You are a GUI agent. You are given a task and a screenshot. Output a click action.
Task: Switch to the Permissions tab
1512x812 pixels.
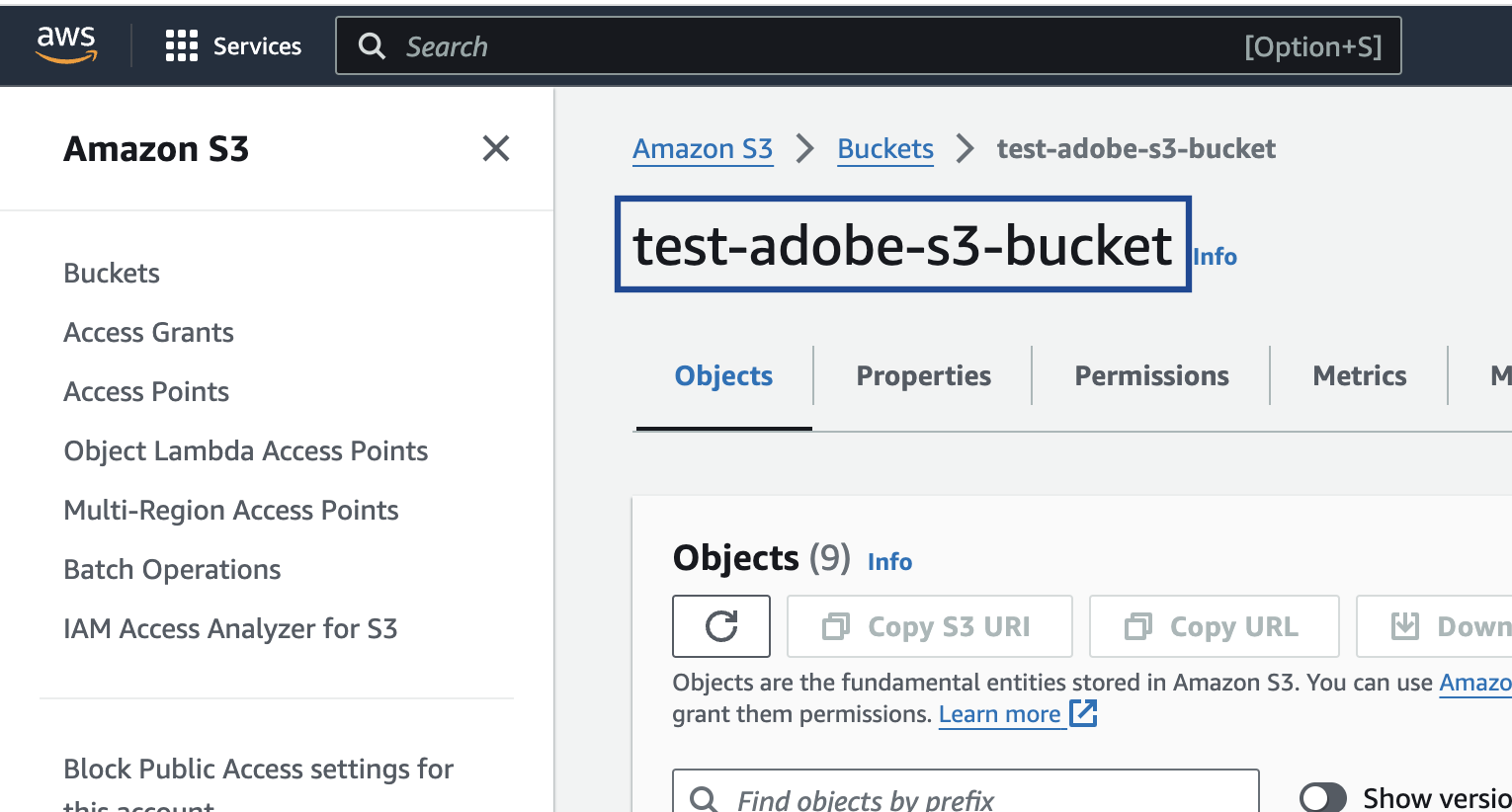click(1151, 375)
